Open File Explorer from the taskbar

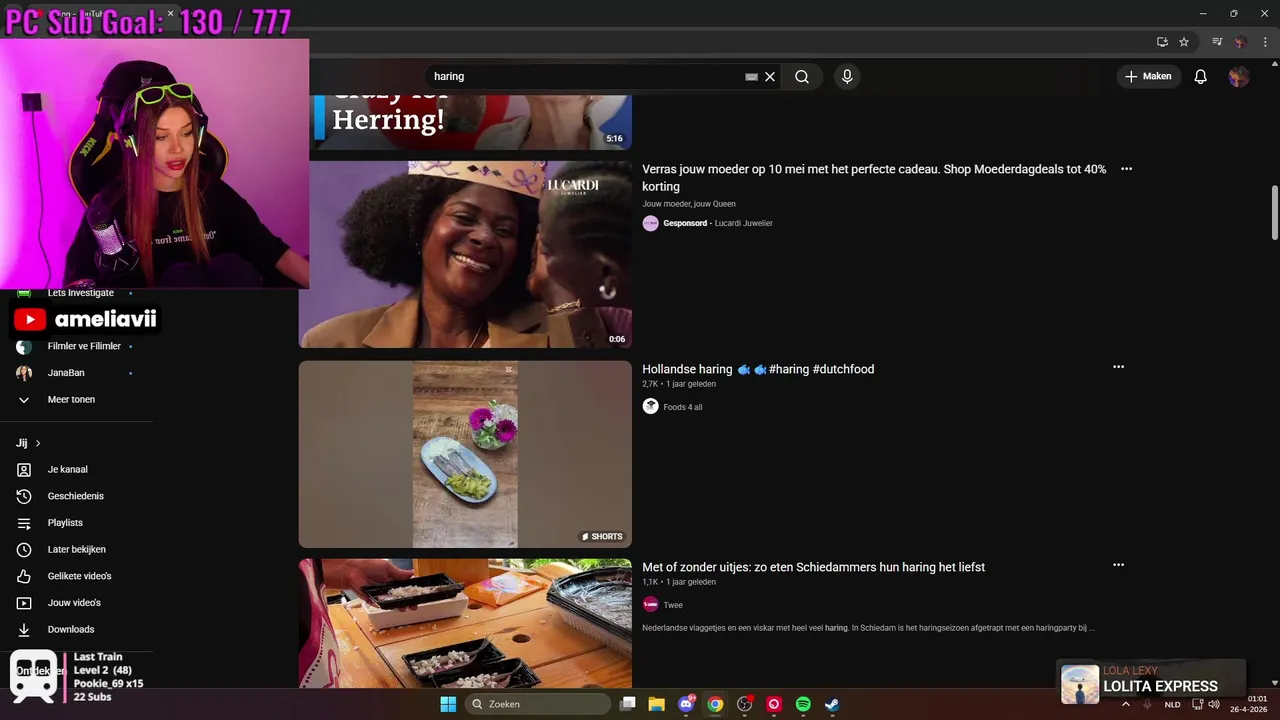[x=657, y=704]
